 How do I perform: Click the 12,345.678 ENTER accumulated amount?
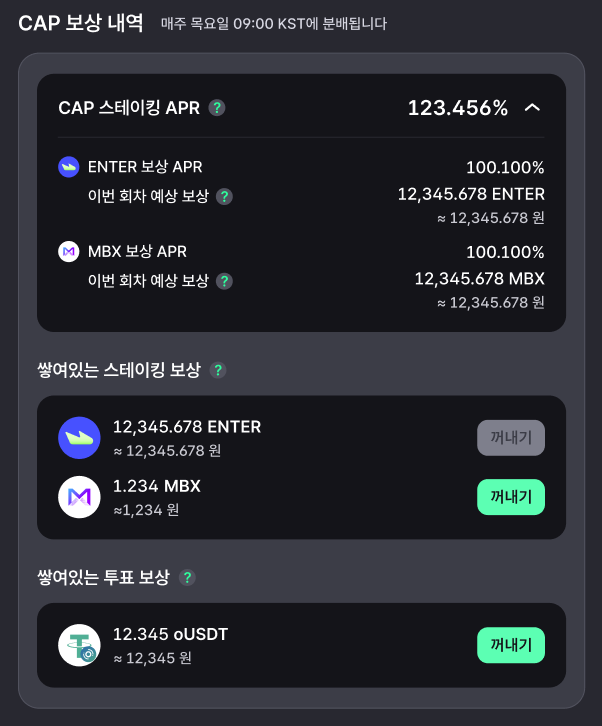pyautogui.click(x=187, y=427)
